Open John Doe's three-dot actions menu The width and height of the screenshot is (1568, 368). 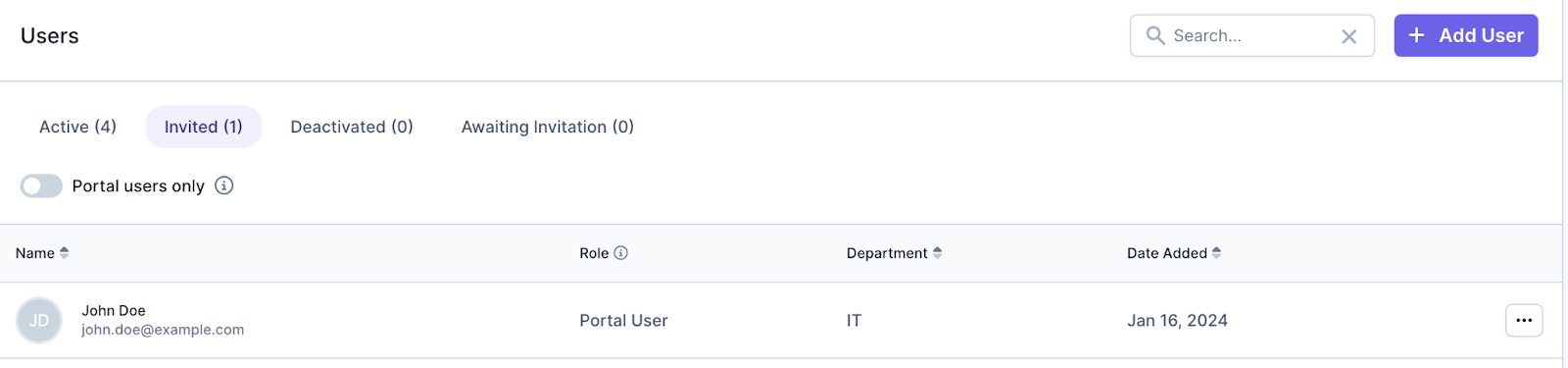click(x=1524, y=320)
